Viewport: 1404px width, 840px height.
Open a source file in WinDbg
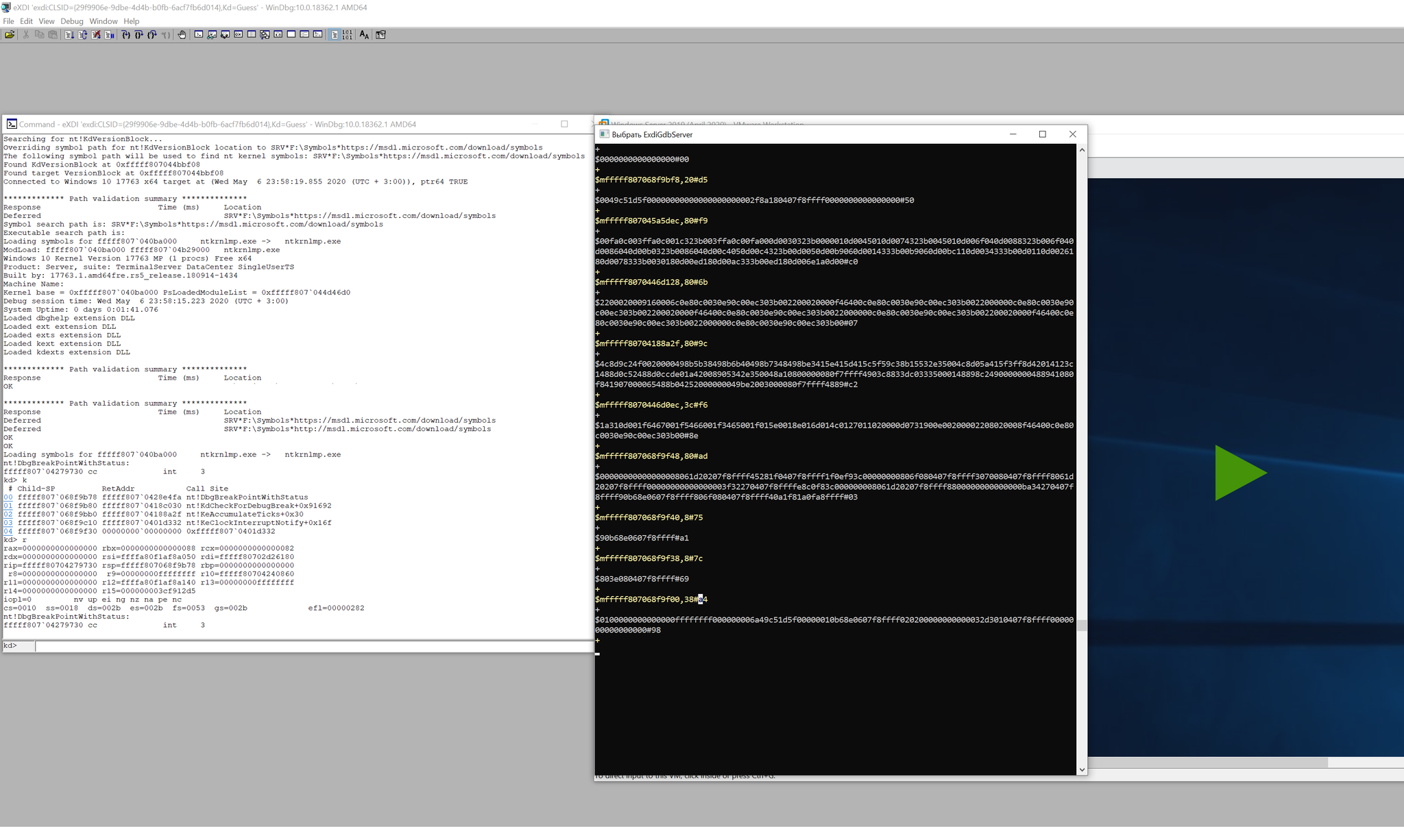click(x=10, y=35)
